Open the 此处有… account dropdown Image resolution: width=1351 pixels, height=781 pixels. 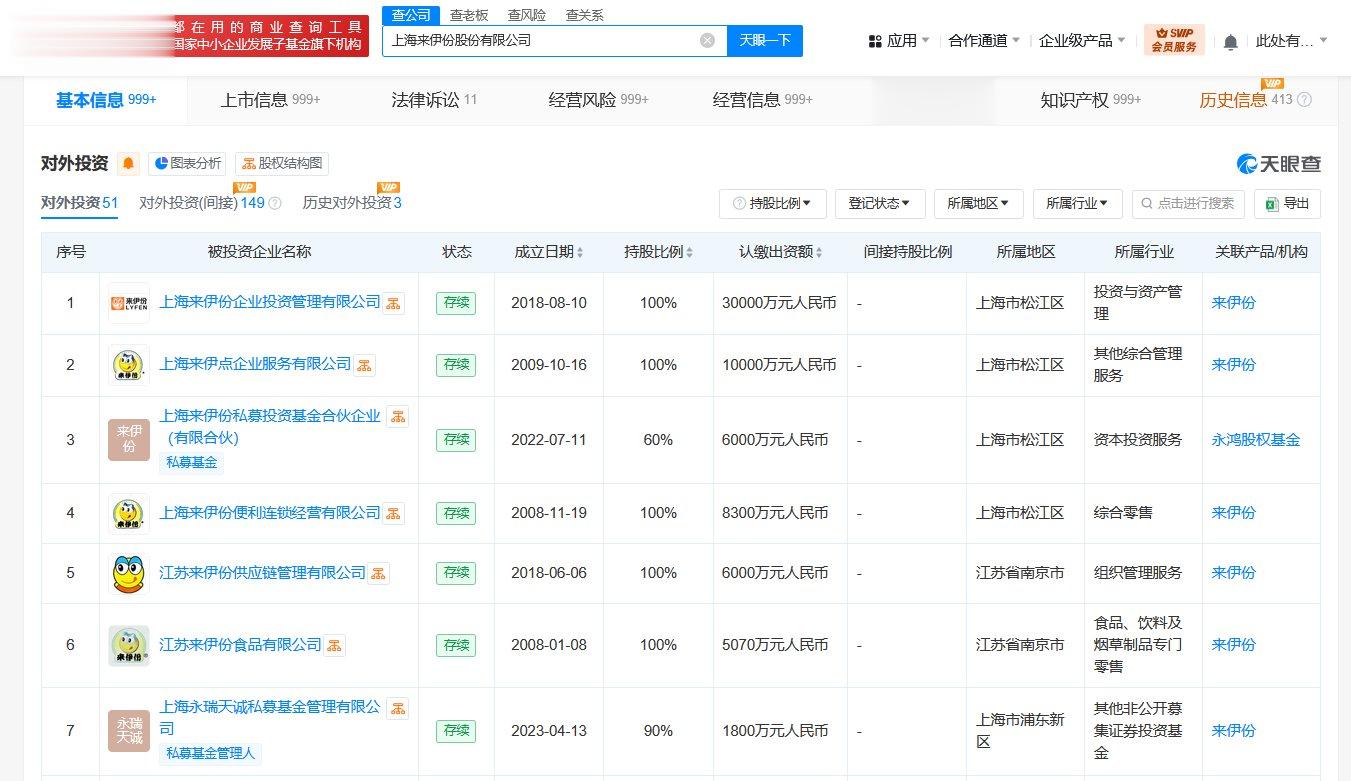[1292, 41]
